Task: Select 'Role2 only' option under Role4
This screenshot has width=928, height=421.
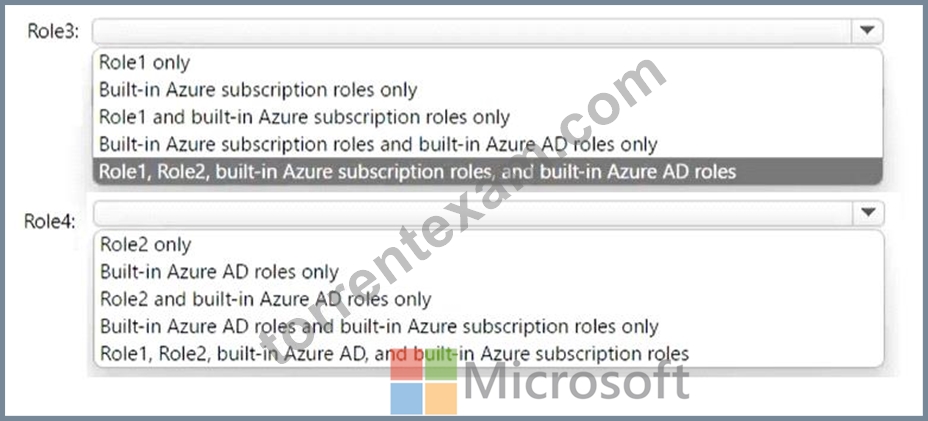Action: pyautogui.click(x=146, y=245)
